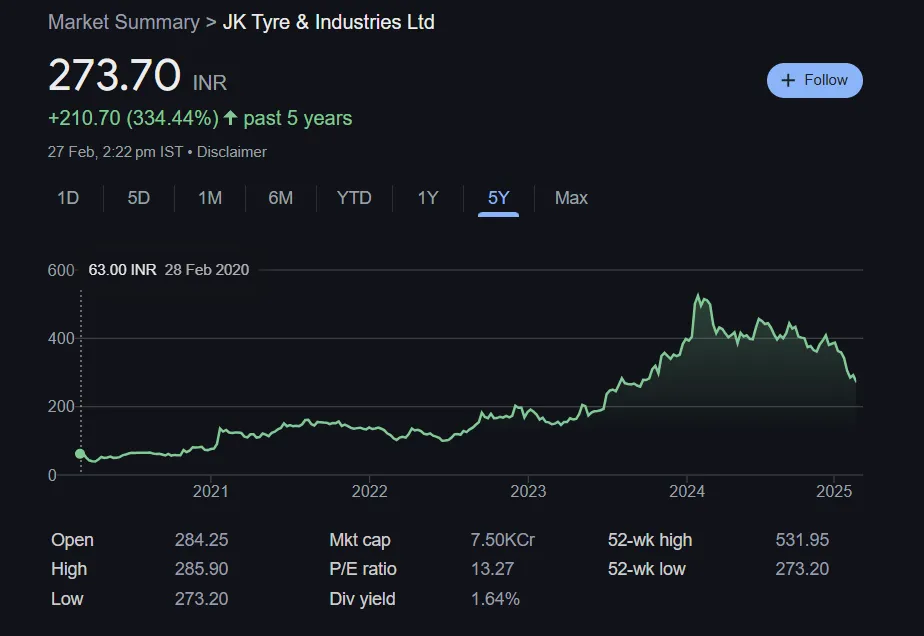924x636 pixels.
Task: Click the '+210.70 (334.44%)' change text
Action: 133,118
